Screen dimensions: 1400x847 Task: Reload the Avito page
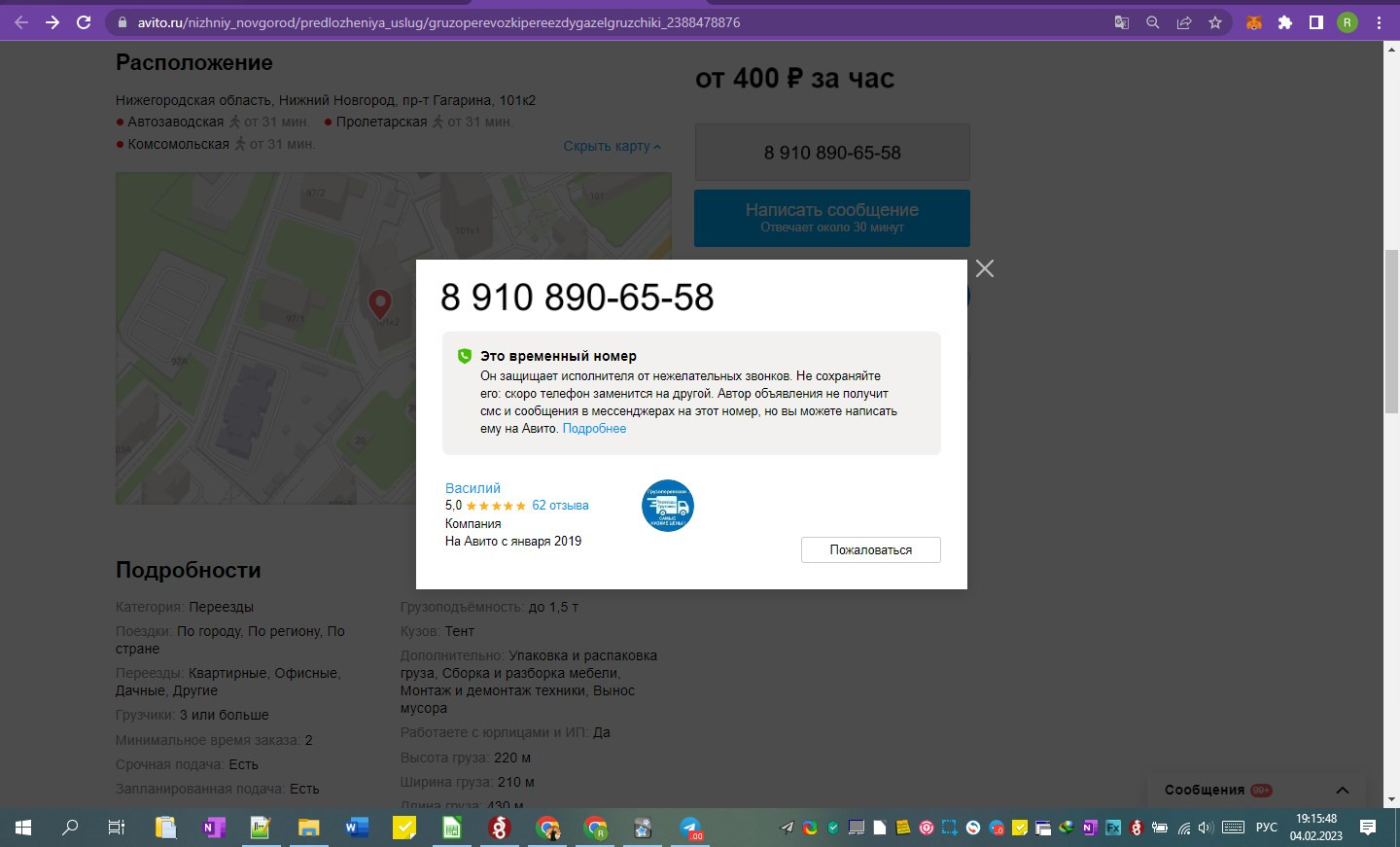click(84, 22)
